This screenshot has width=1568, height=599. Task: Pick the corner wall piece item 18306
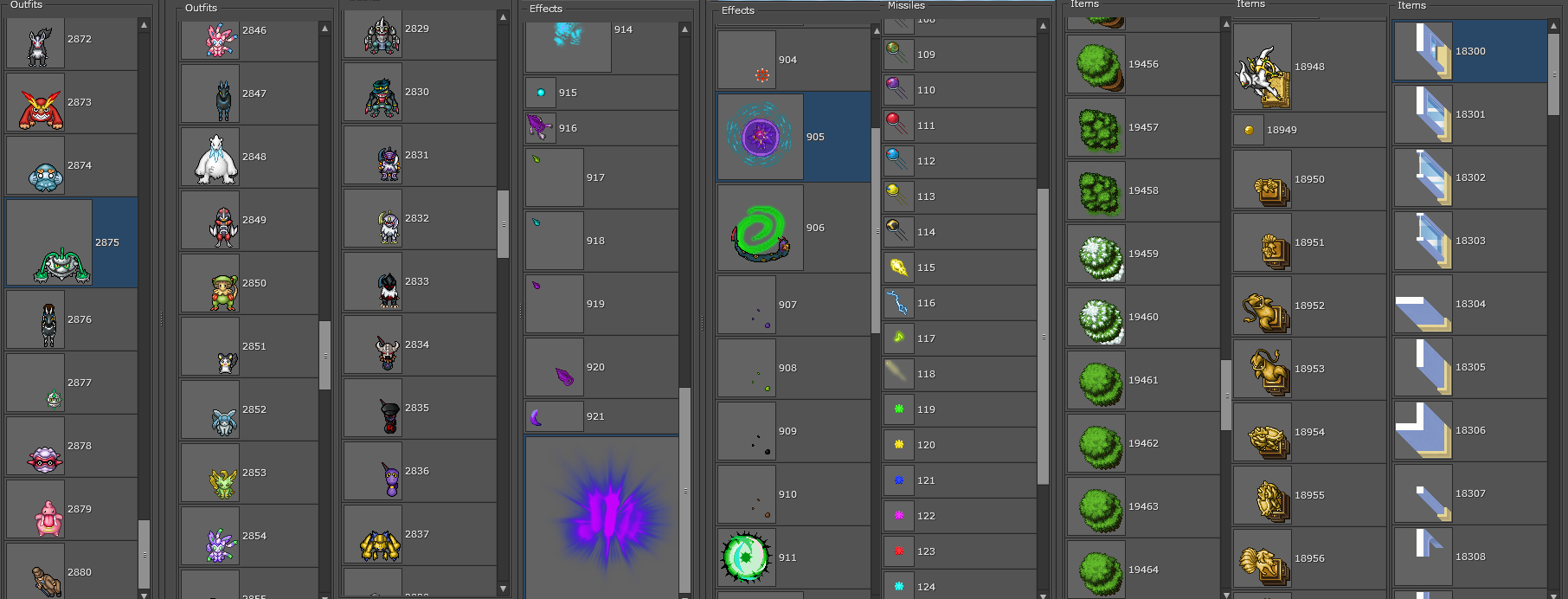coord(1423,429)
